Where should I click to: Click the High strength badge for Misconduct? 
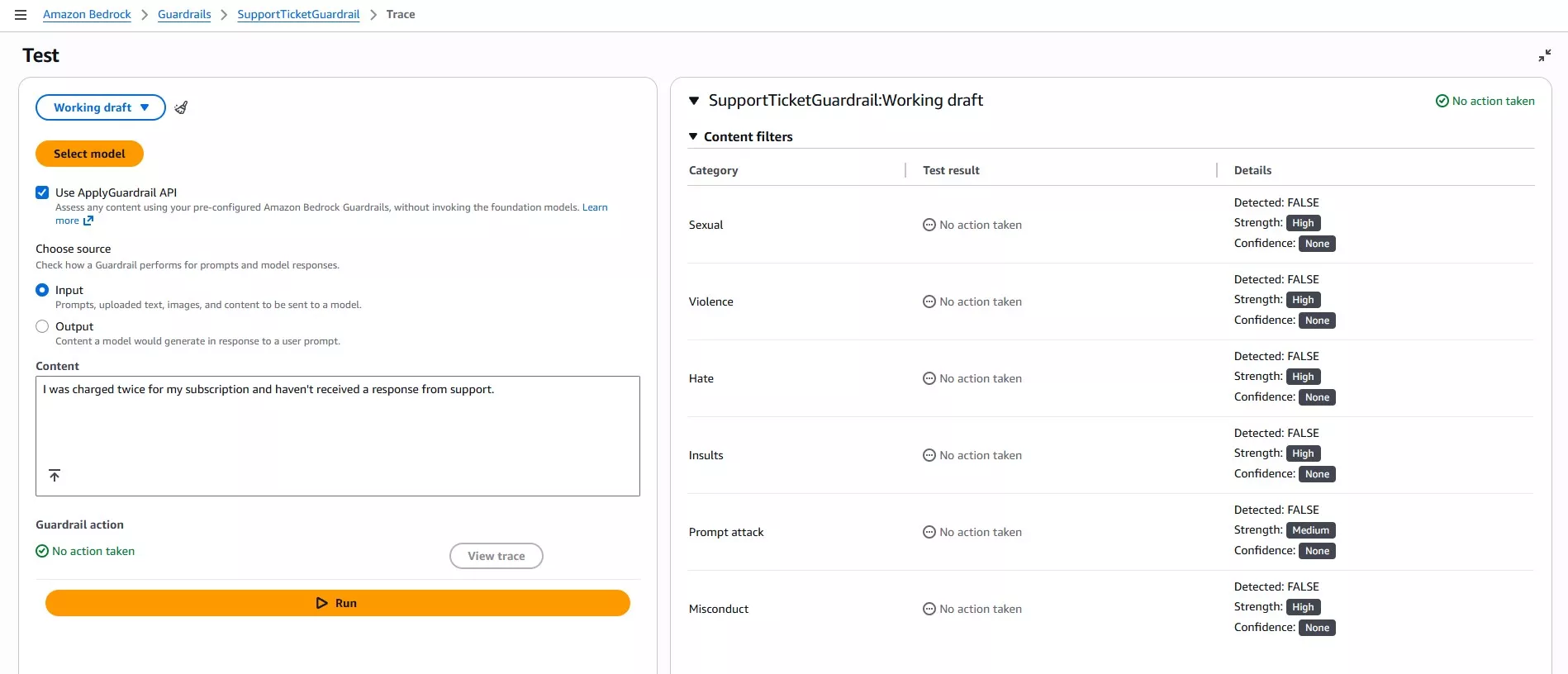1304,607
